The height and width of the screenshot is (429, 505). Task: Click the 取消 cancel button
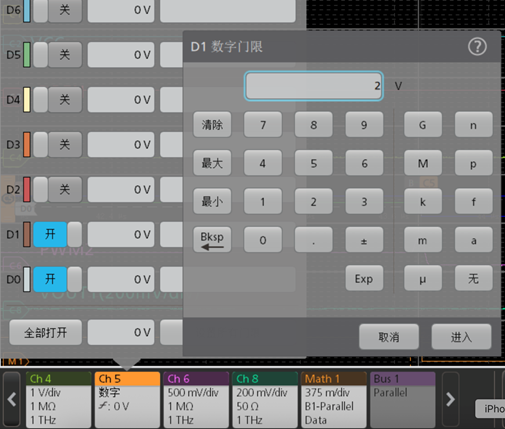pyautogui.click(x=389, y=337)
